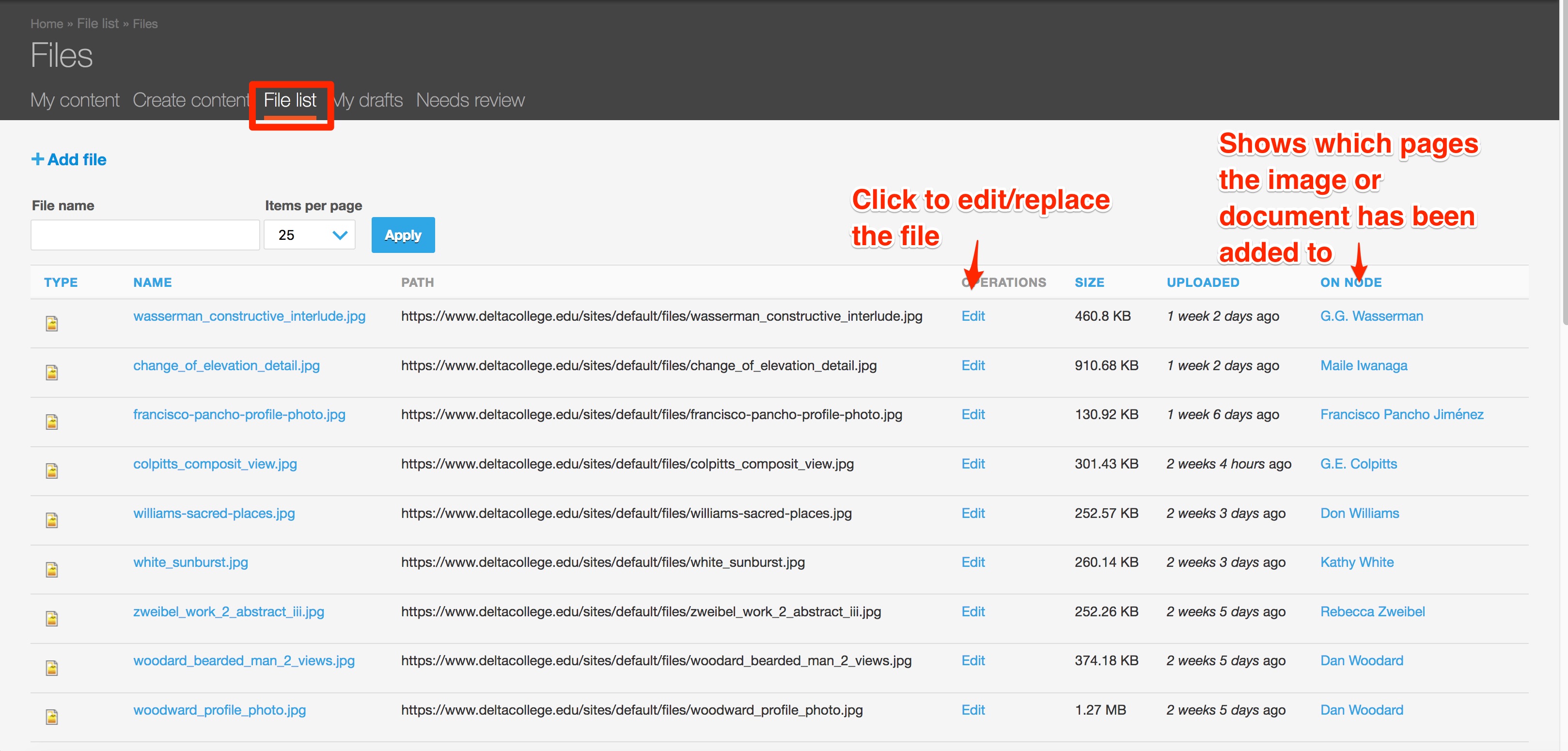Click image icon for williams-sacred-places.jpg

point(52,520)
